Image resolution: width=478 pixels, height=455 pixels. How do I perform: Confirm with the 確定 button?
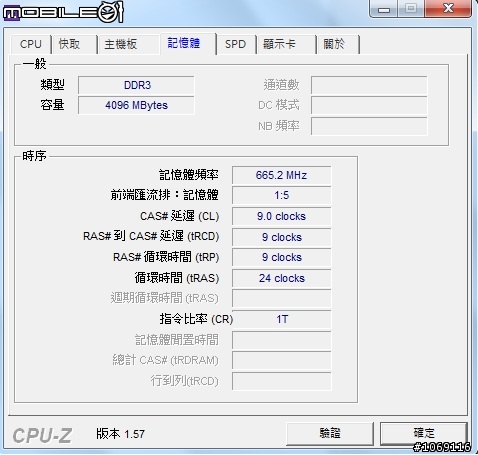click(x=424, y=433)
